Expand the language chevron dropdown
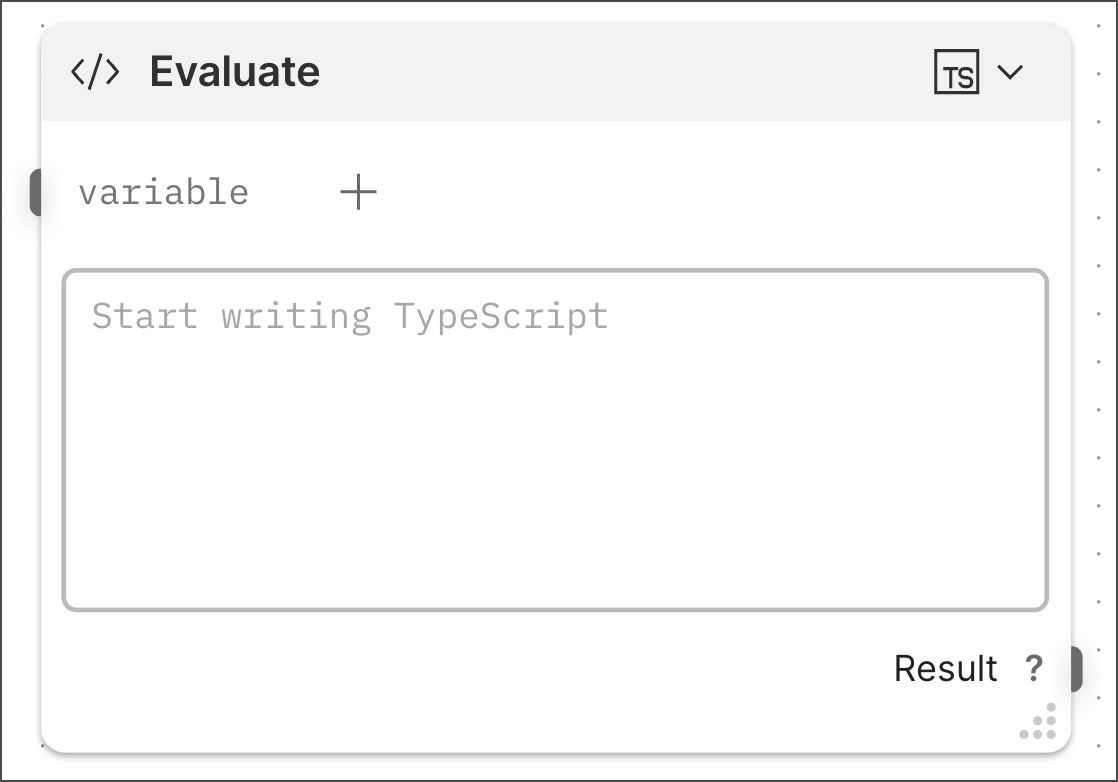This screenshot has height=782, width=1118. coord(1011,72)
